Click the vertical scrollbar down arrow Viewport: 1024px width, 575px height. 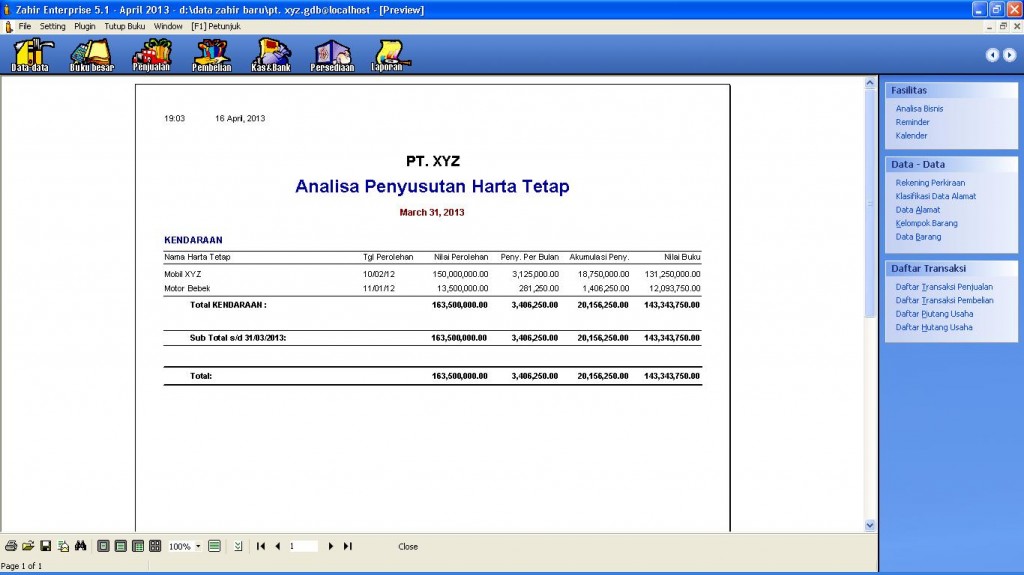(869, 524)
